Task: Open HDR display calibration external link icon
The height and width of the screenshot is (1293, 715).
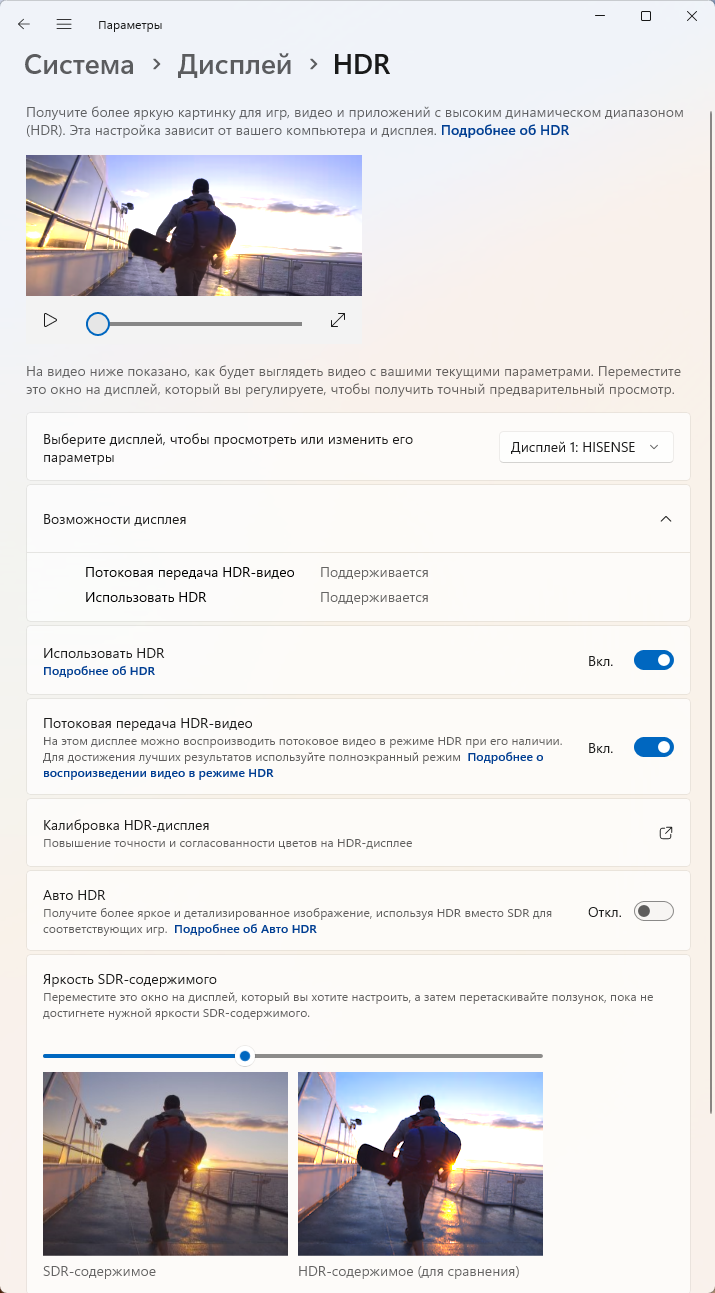Action: pos(666,832)
